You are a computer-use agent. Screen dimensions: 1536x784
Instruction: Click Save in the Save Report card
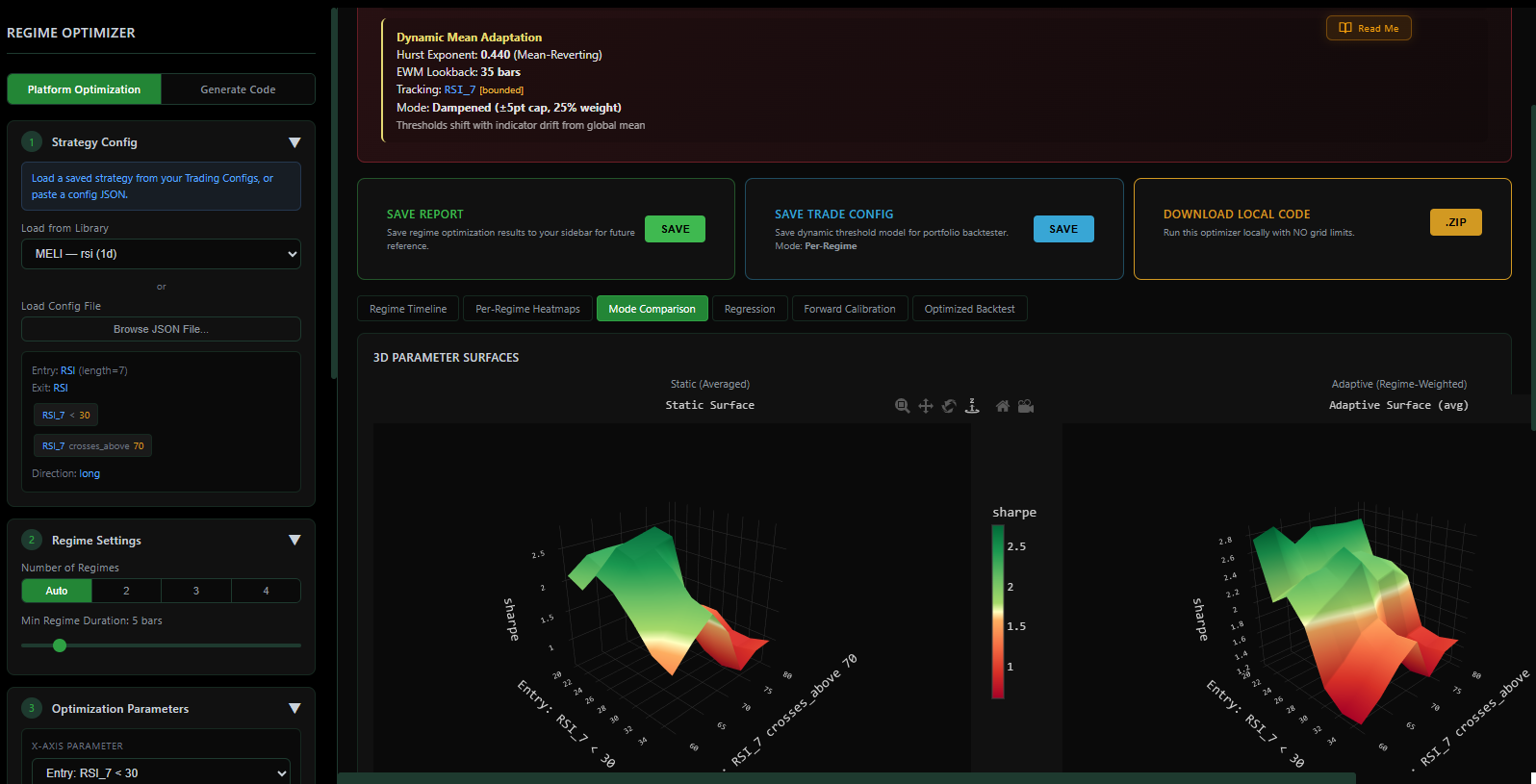(x=675, y=229)
